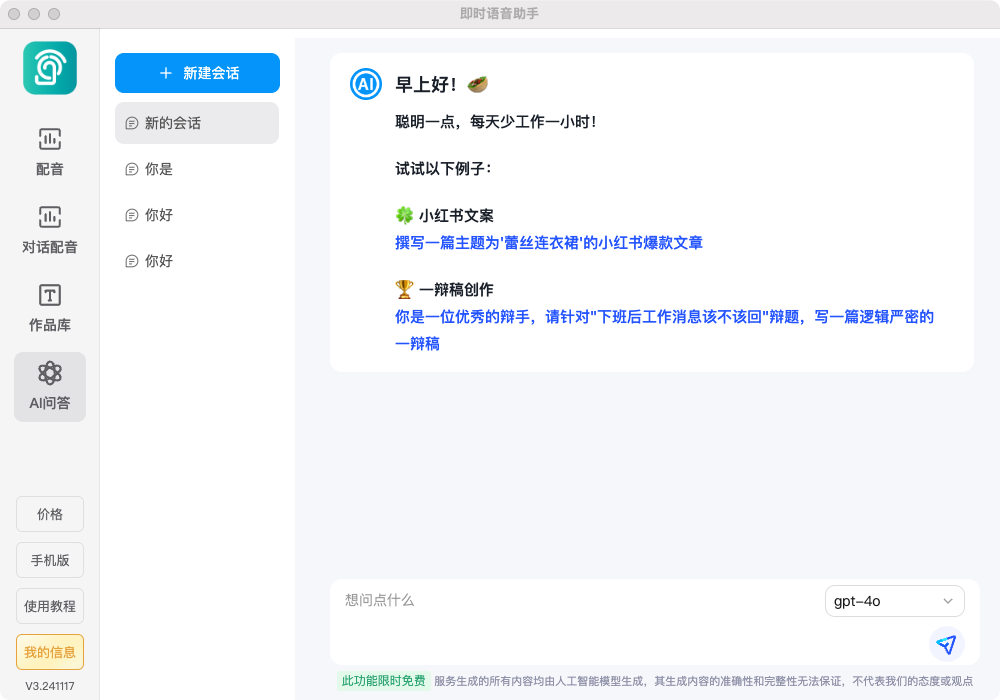The image size is (1000, 700).
Task: Open the 对话配音 dialogue dubbing icon
Action: point(50,217)
